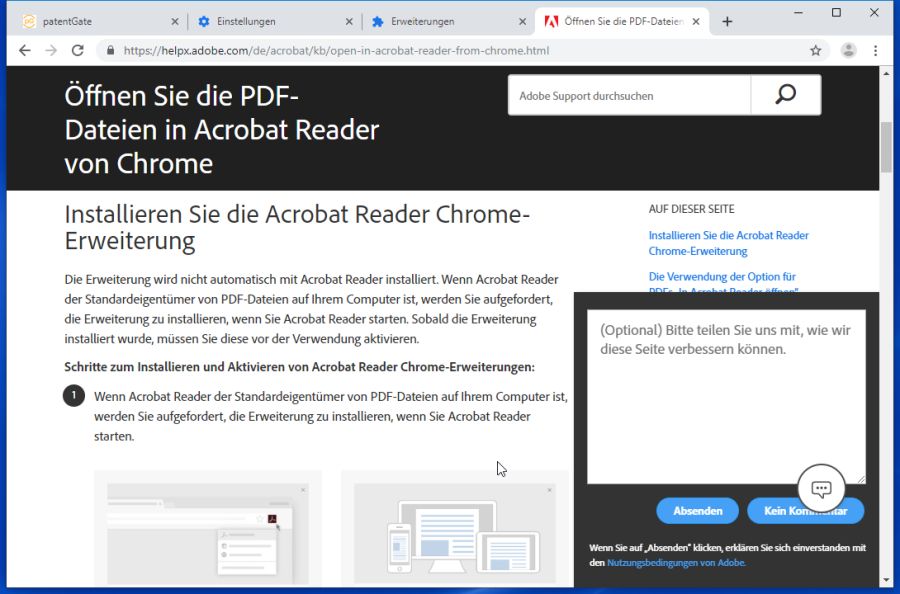The height and width of the screenshot is (594, 900).
Task: Select the Öffnen Sie die PDF-Dateien tab
Action: coord(622,22)
